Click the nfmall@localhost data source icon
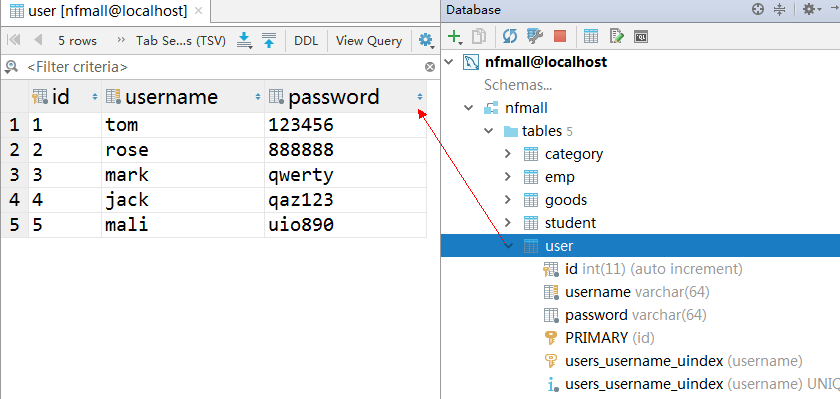840x399 pixels. (x=471, y=62)
